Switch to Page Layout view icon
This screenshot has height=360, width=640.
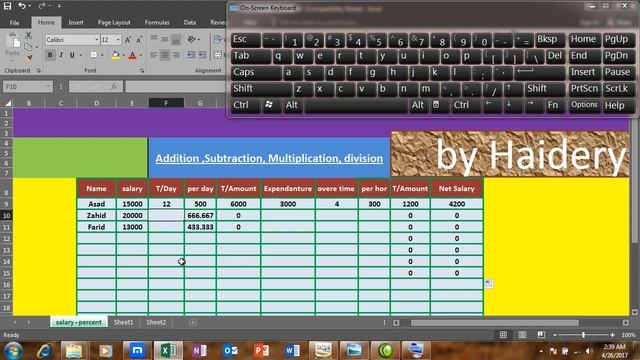point(522,335)
